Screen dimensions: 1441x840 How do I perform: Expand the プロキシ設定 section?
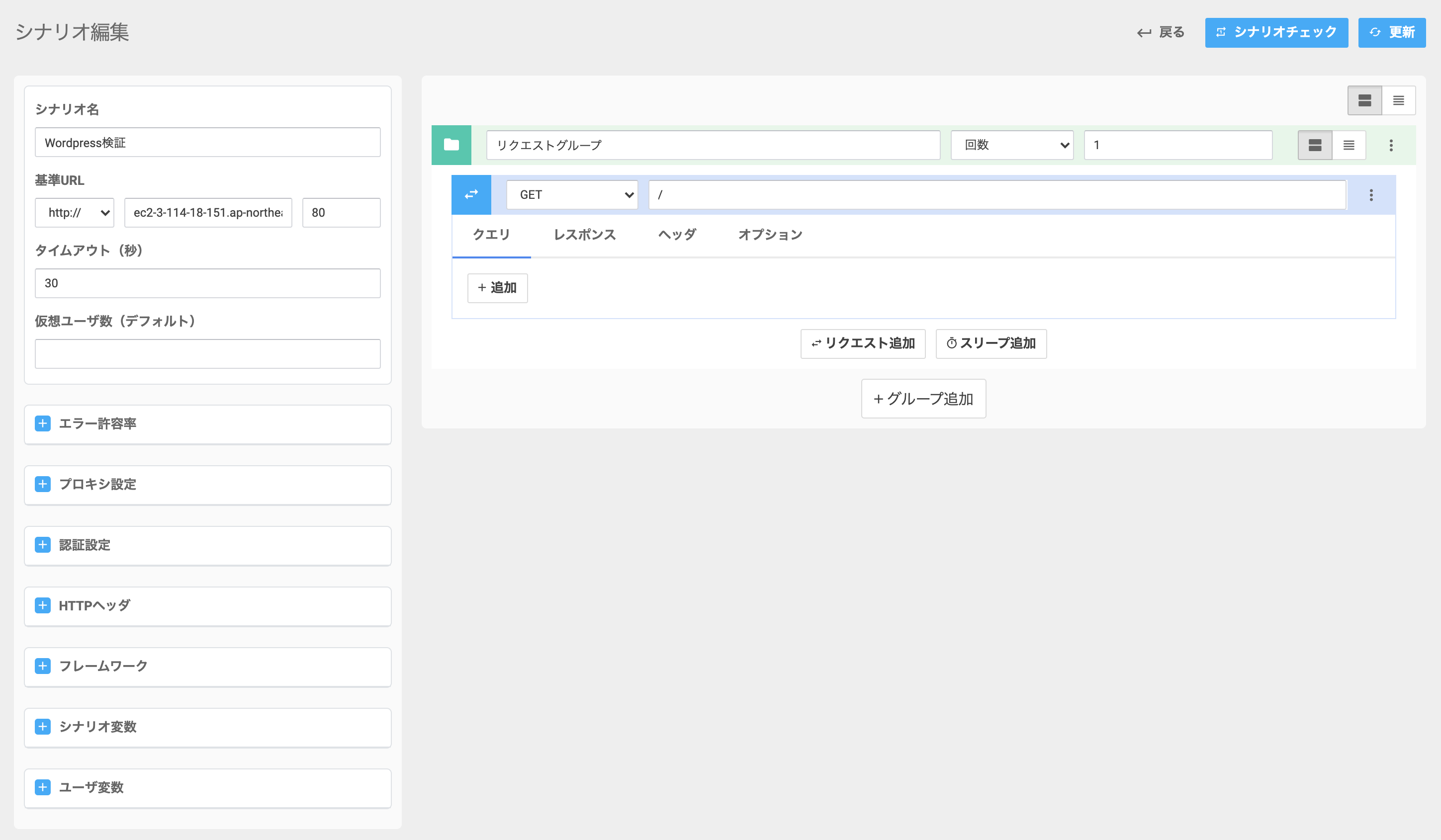pyautogui.click(x=43, y=484)
